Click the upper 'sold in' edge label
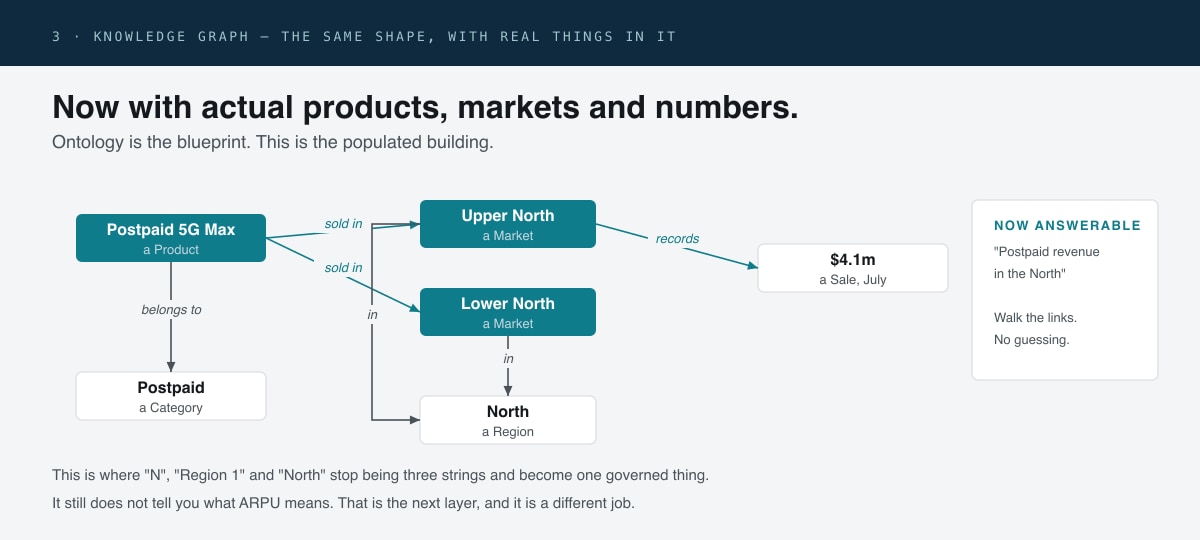Image resolution: width=1200 pixels, height=540 pixels. click(x=343, y=224)
